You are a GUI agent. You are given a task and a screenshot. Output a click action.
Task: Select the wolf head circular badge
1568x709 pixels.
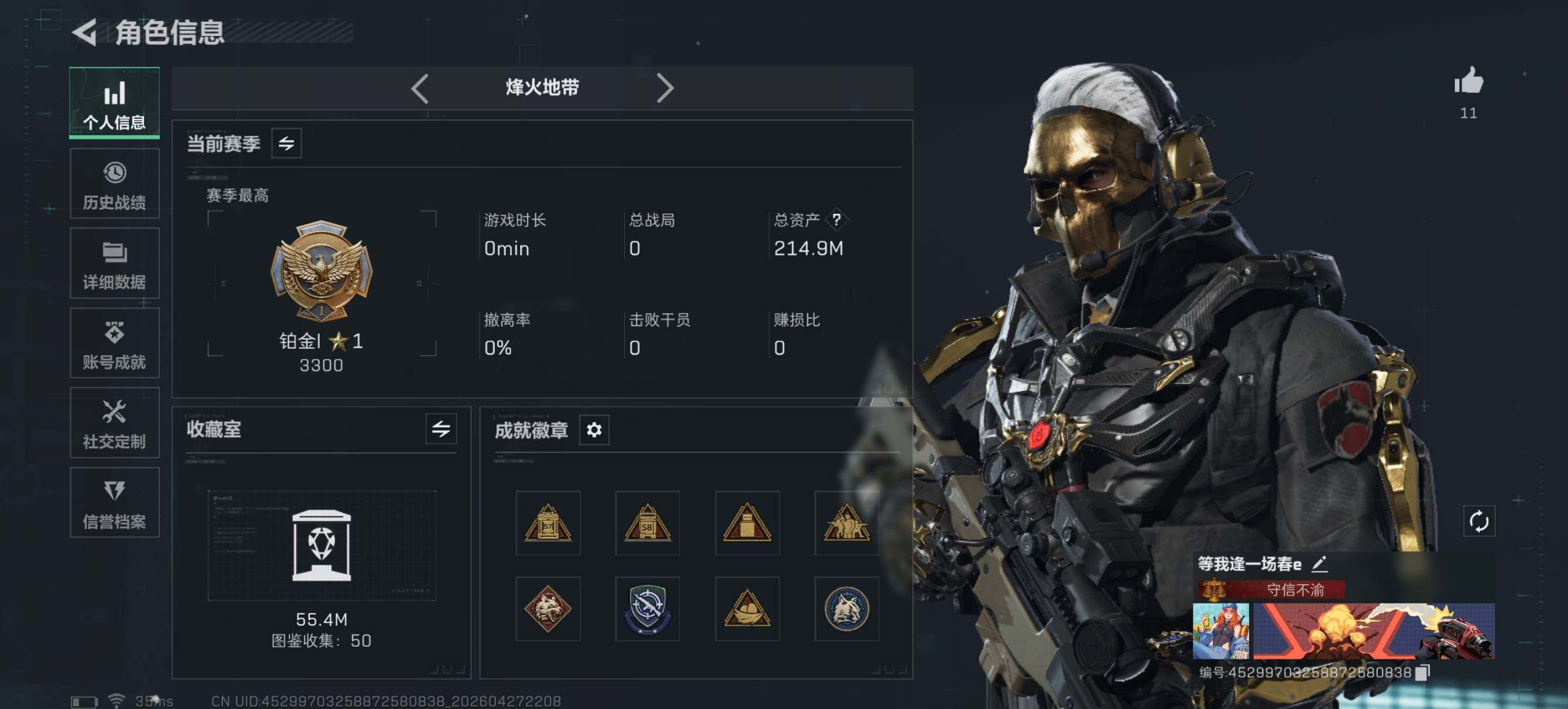click(846, 609)
